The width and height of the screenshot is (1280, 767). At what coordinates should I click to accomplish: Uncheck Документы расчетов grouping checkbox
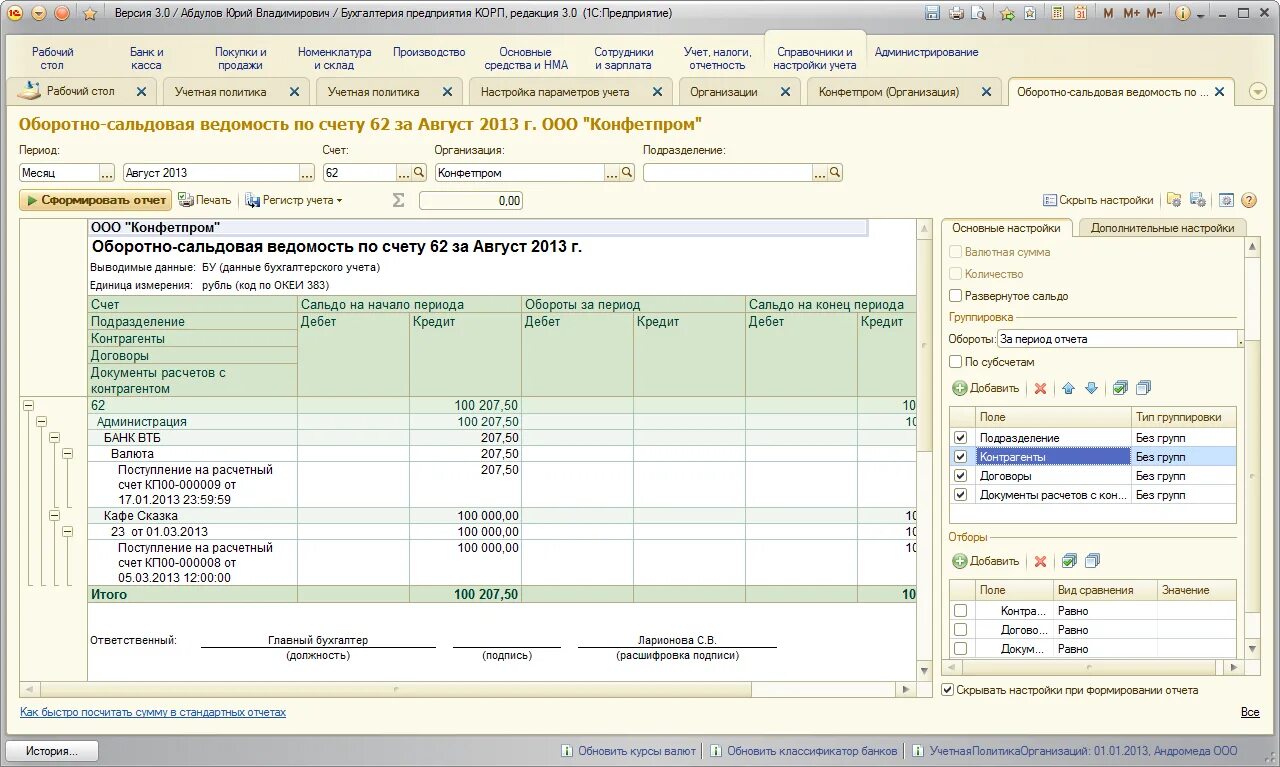(961, 495)
